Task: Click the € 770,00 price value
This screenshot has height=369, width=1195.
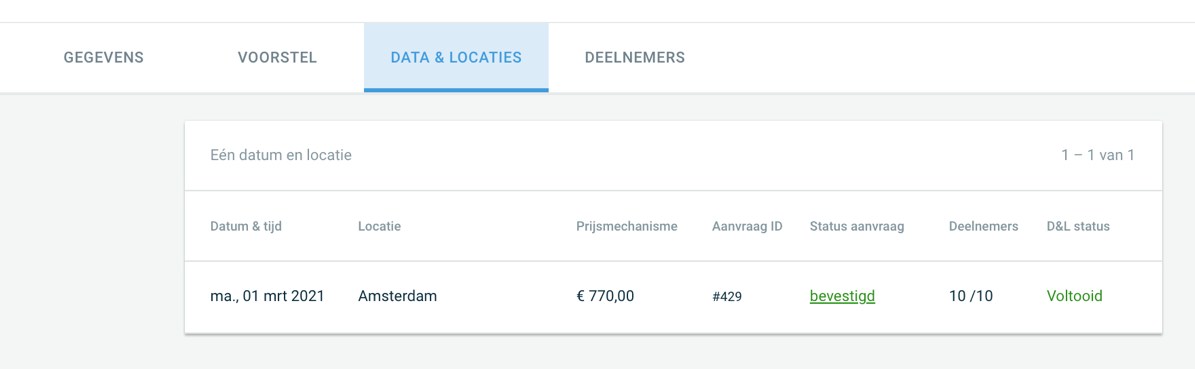Action: 605,297
